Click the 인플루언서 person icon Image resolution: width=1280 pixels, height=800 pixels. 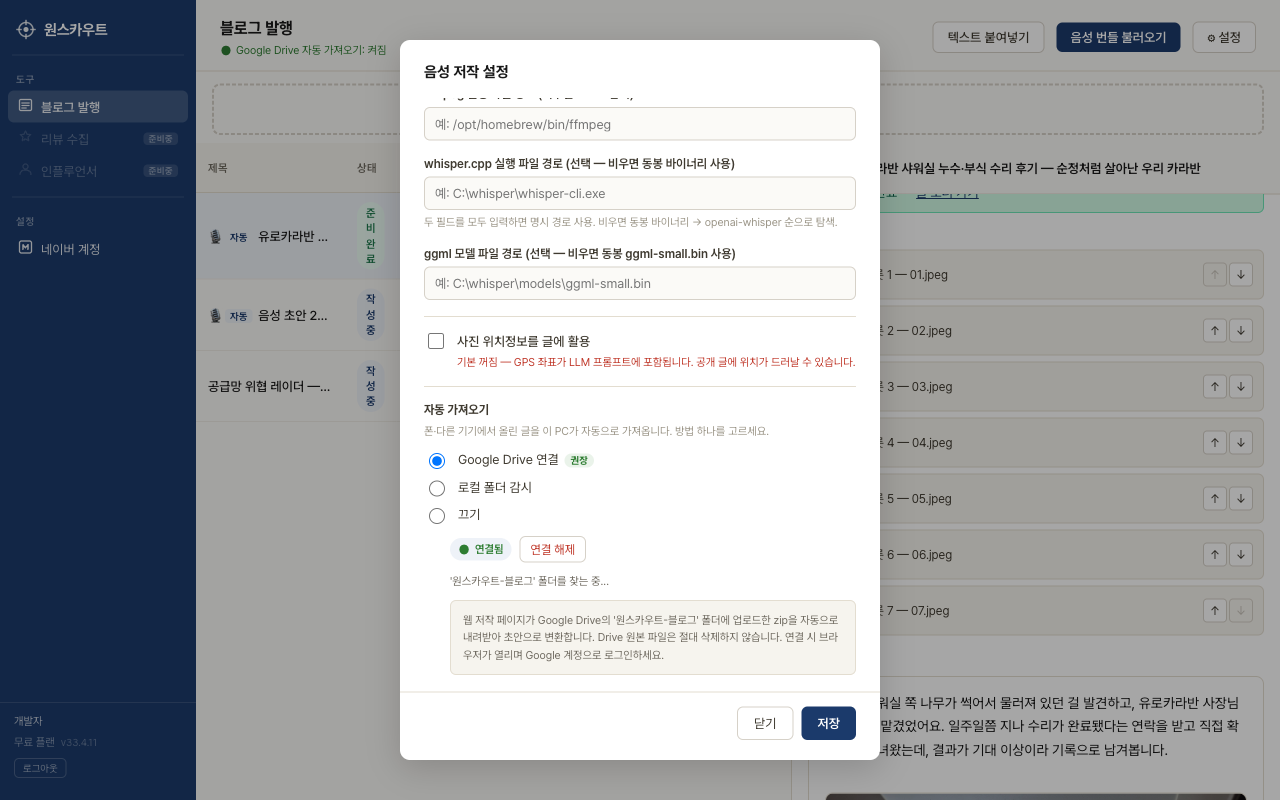pos(26,170)
